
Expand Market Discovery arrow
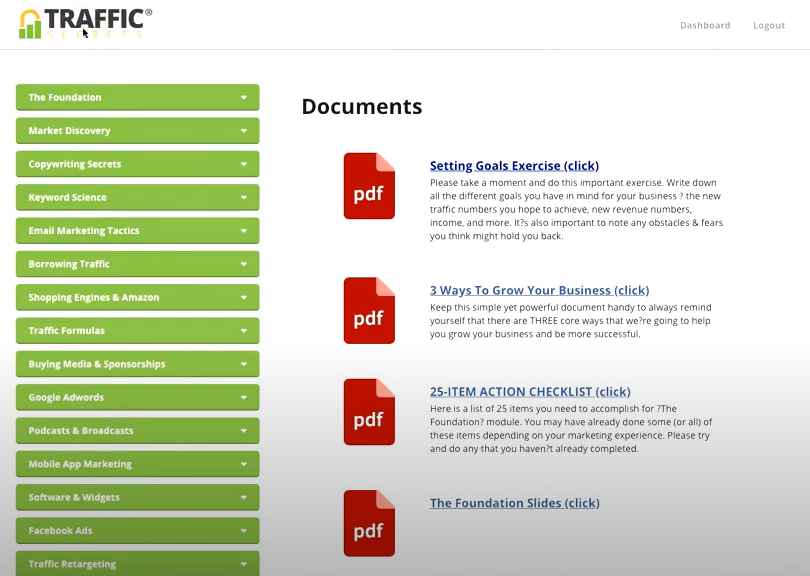pyautogui.click(x=244, y=131)
